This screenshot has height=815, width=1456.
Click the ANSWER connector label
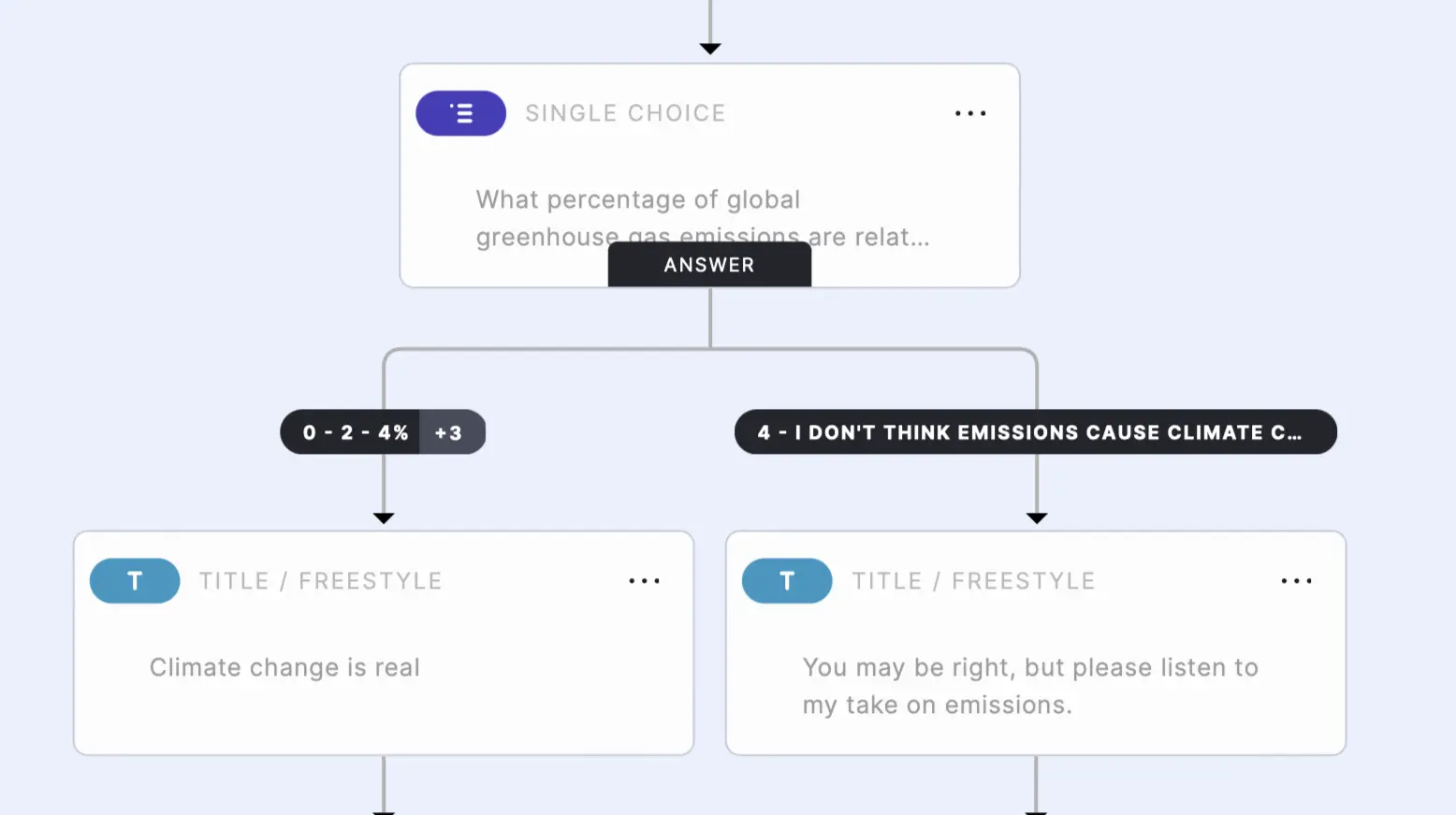[x=709, y=264]
